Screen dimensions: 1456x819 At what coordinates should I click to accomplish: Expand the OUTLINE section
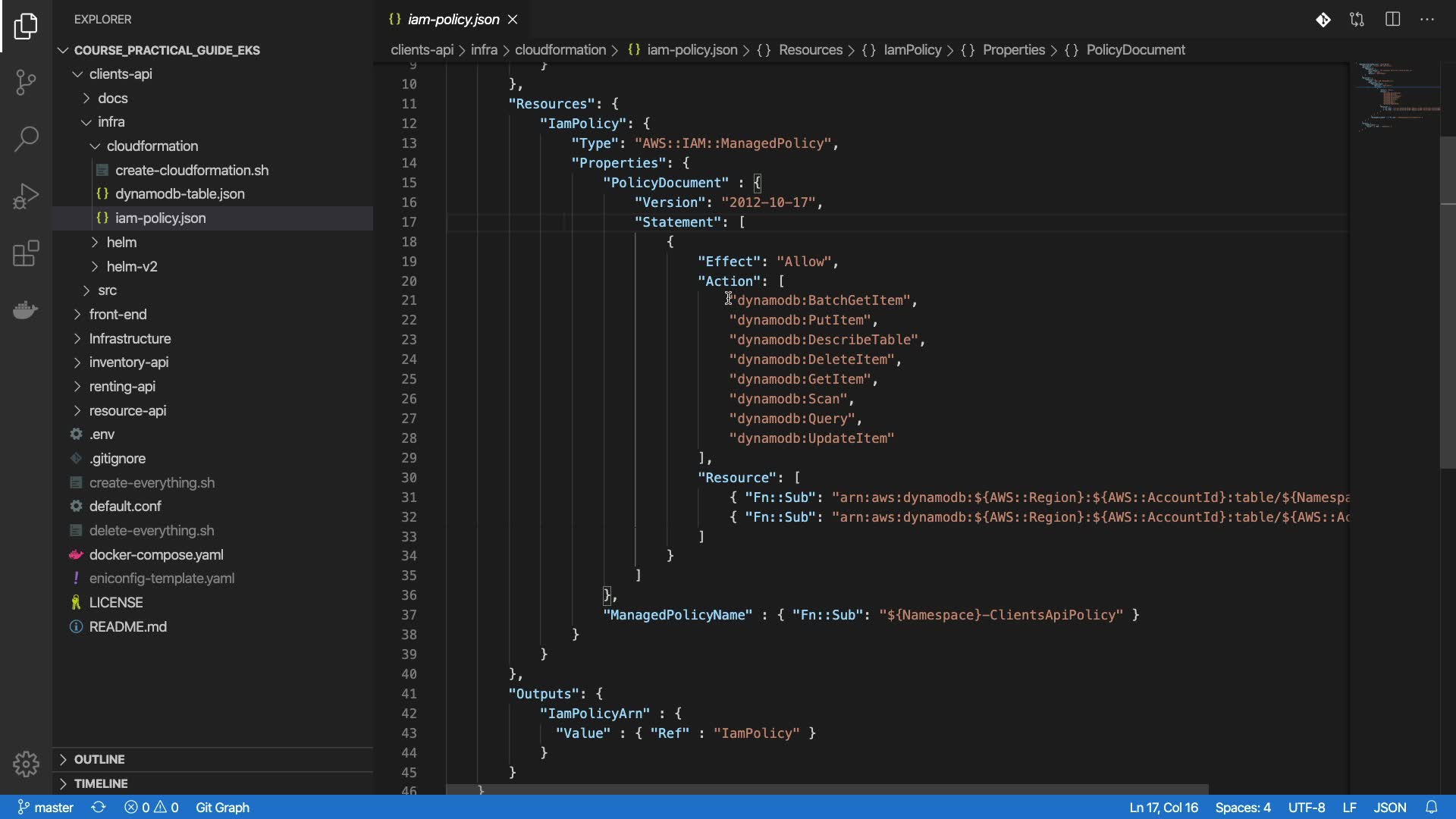pos(99,759)
